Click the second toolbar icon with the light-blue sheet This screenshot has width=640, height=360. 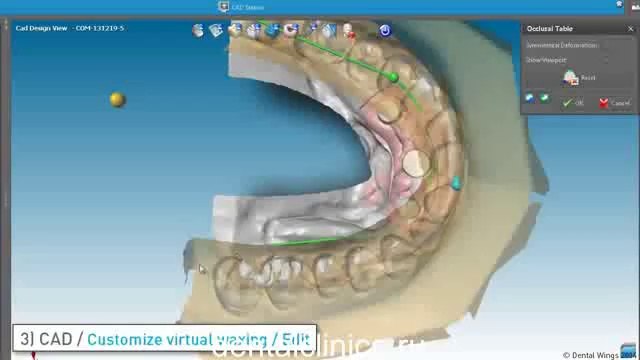216,30
